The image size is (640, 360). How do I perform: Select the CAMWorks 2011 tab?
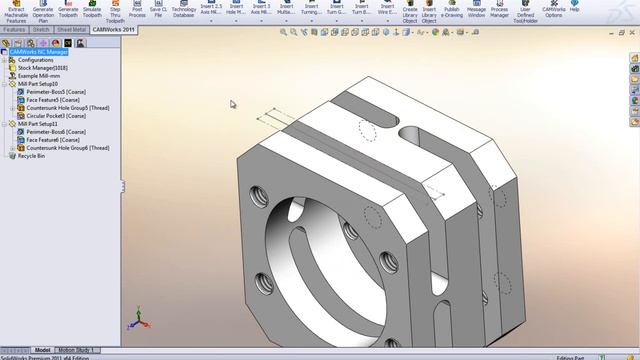113,30
